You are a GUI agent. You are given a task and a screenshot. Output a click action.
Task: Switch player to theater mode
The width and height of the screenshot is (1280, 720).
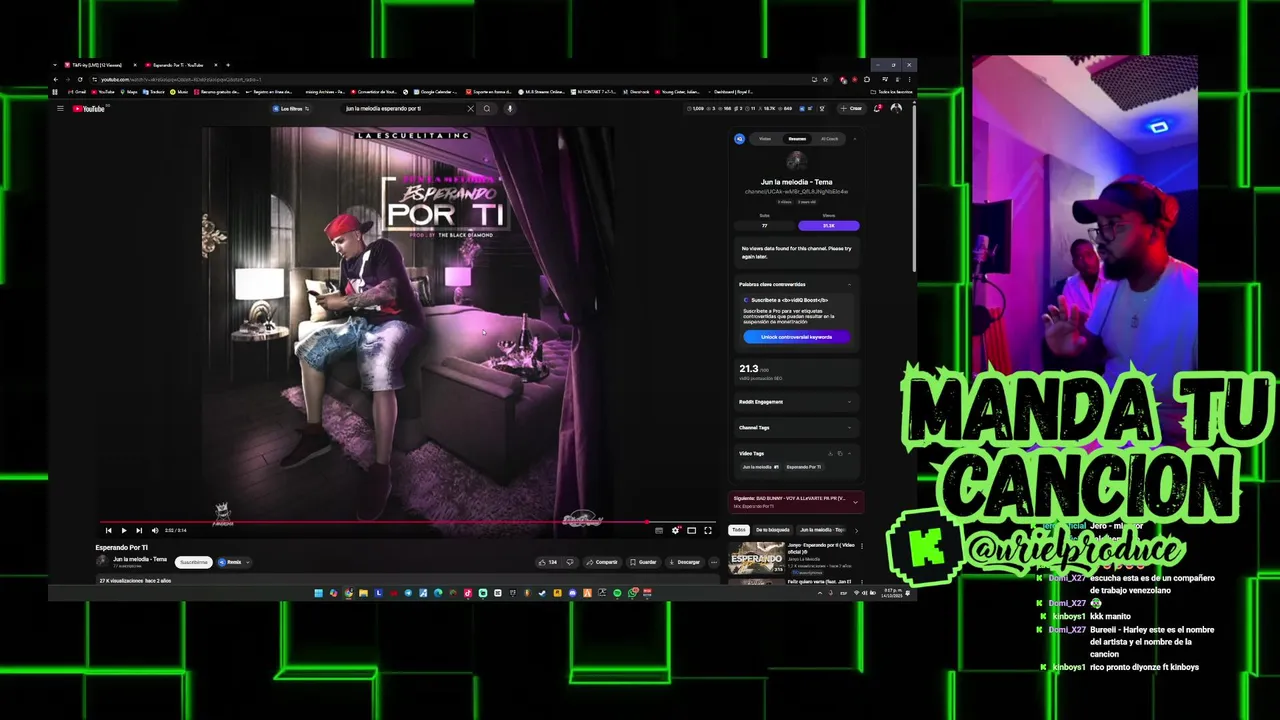(x=691, y=530)
